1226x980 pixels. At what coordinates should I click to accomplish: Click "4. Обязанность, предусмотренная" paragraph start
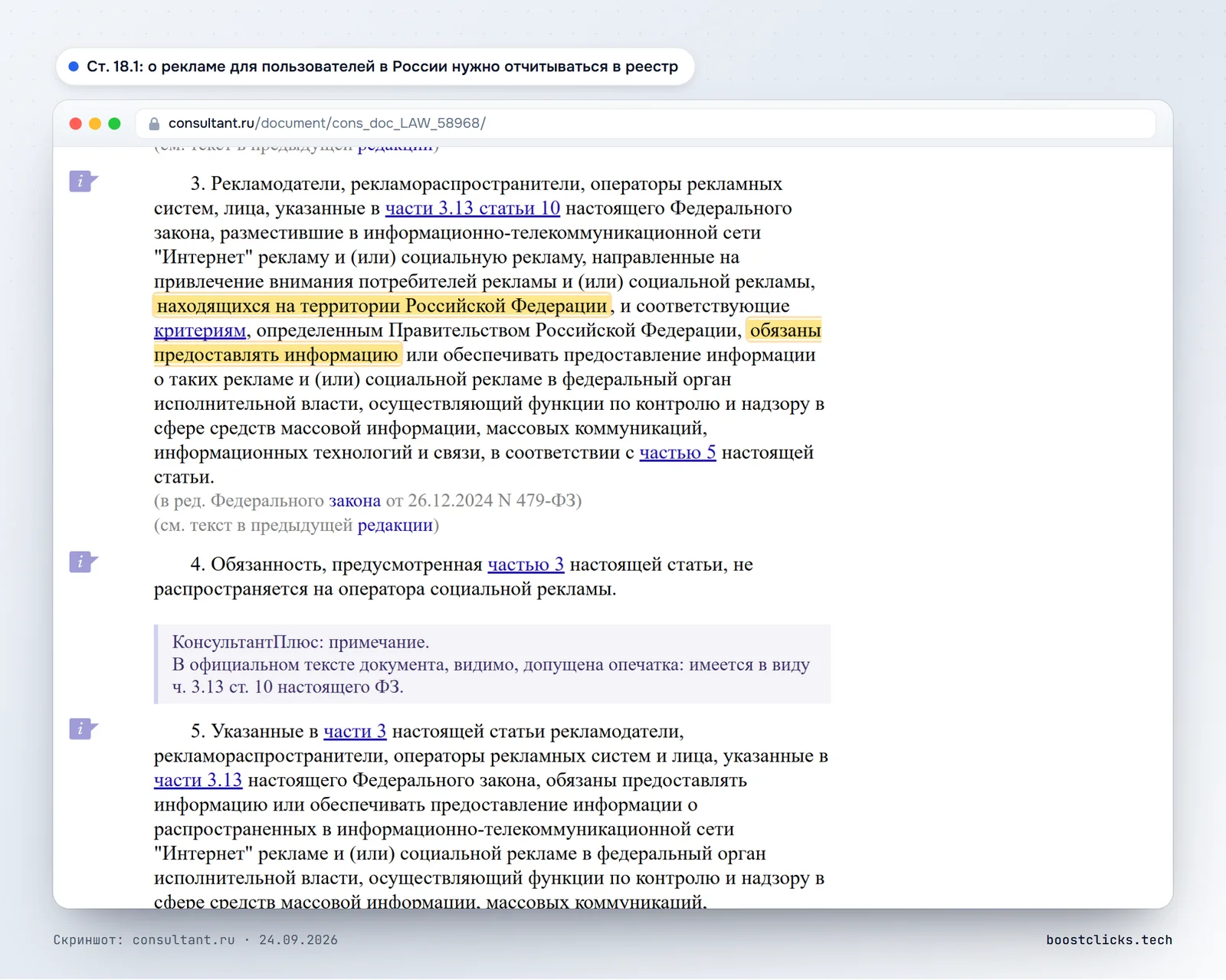336,565
